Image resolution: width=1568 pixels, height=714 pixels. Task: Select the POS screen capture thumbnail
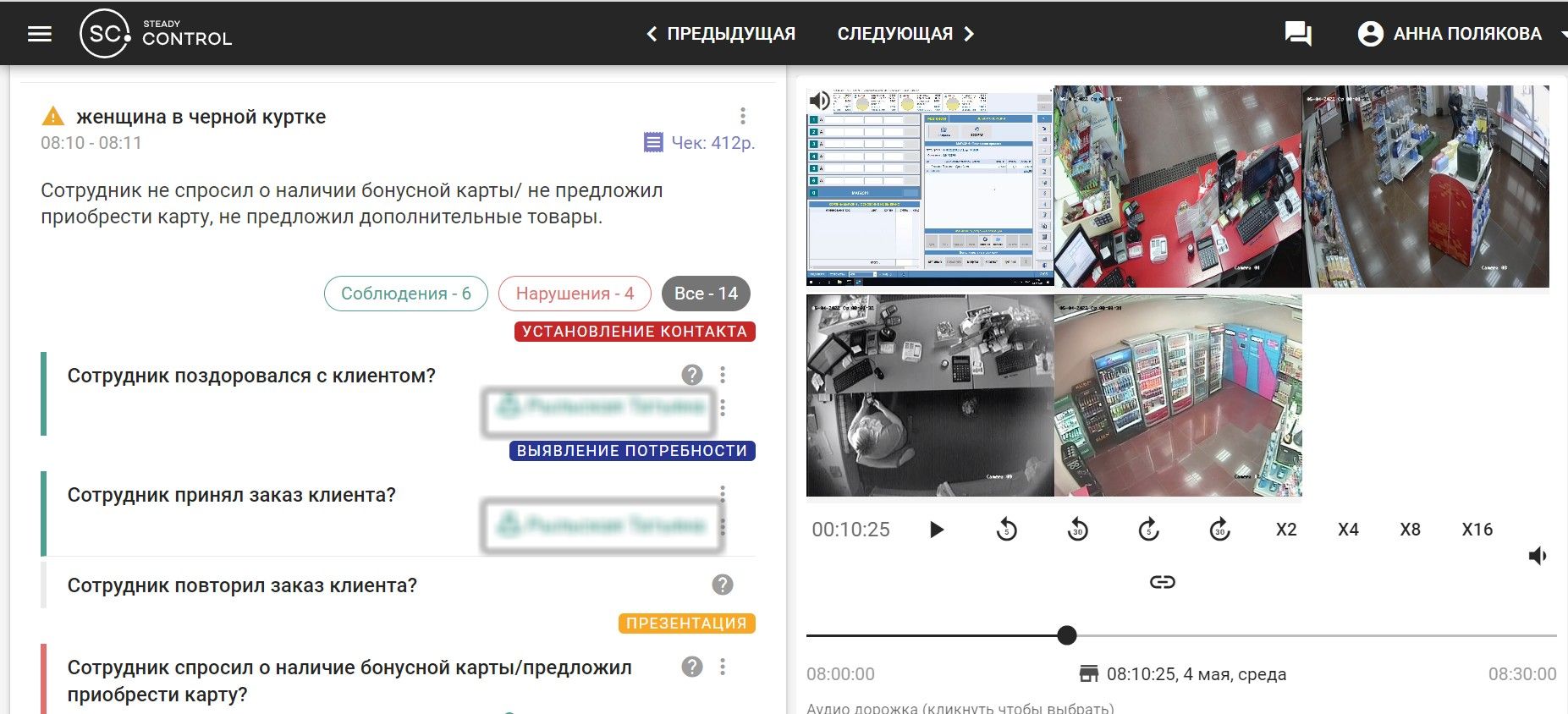[930, 186]
